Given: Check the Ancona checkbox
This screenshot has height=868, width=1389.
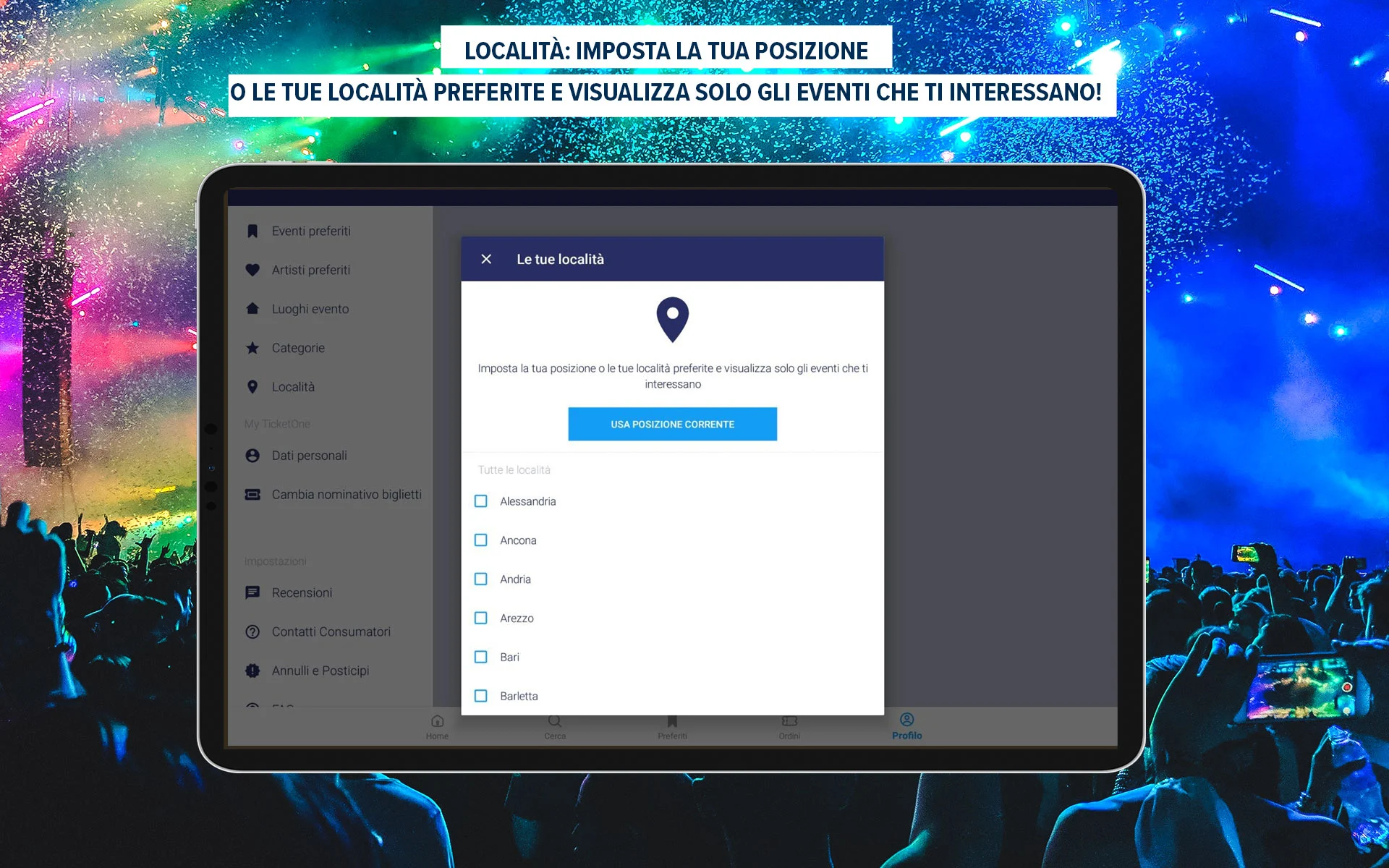Looking at the screenshot, I should (x=480, y=540).
